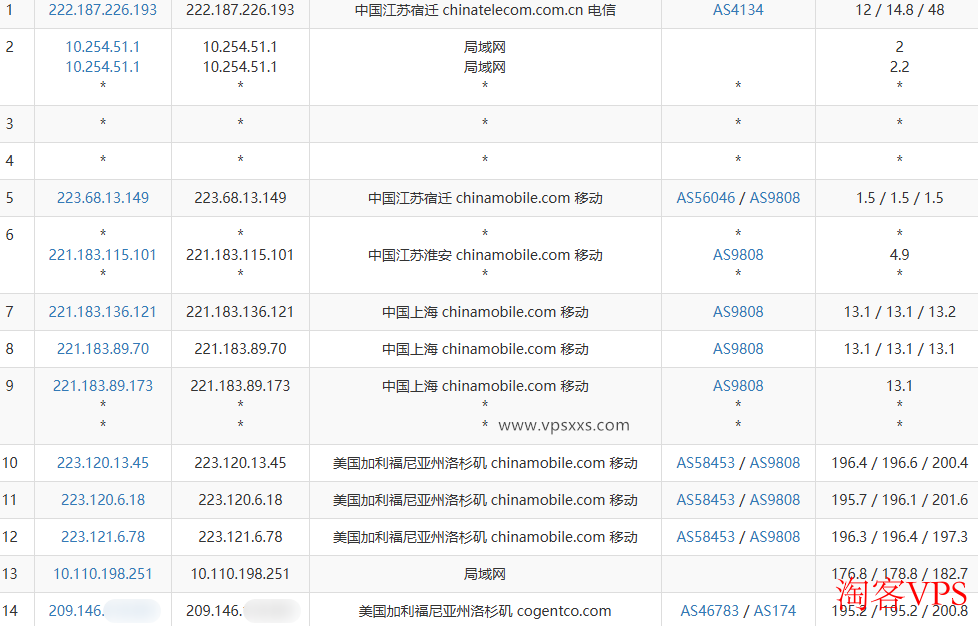Open the AS46783 link in hop 14
The image size is (978, 626).
709,611
